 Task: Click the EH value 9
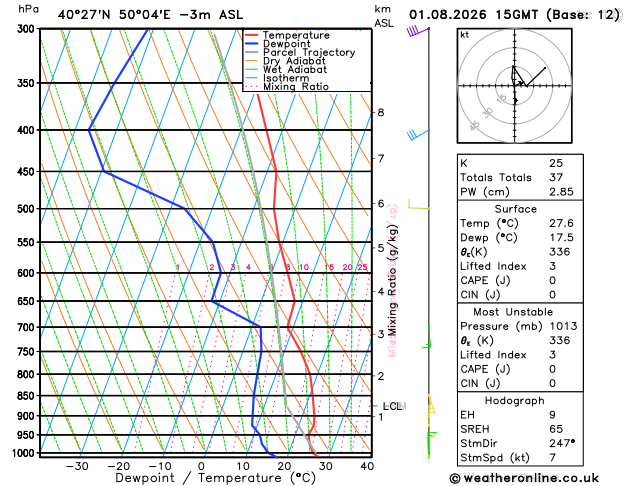(x=552, y=415)
